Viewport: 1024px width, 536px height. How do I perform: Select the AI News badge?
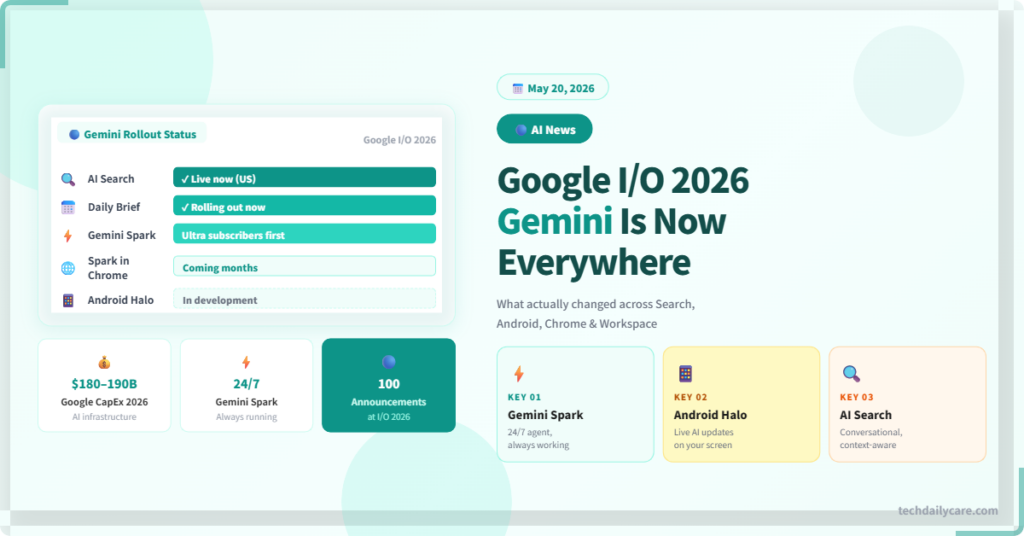click(x=544, y=129)
